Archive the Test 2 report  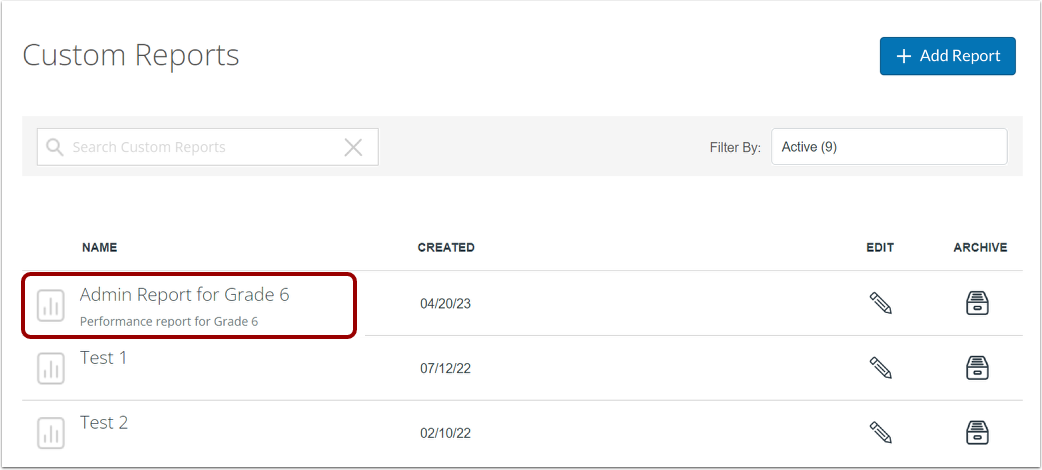pyautogui.click(x=977, y=432)
